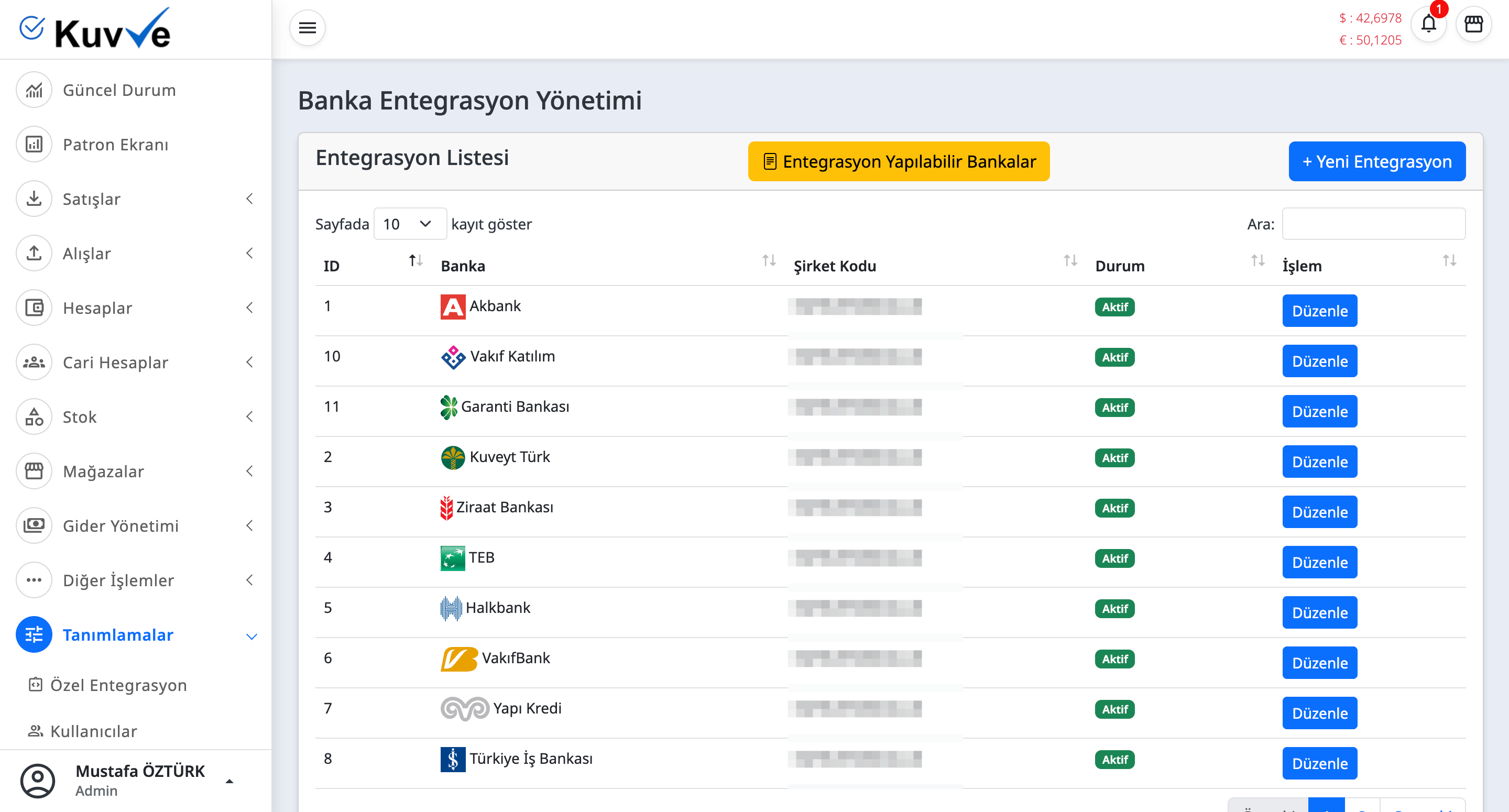Screen dimensions: 1509x812
Task: Open the Cari Hesaplar menu
Action: point(115,363)
